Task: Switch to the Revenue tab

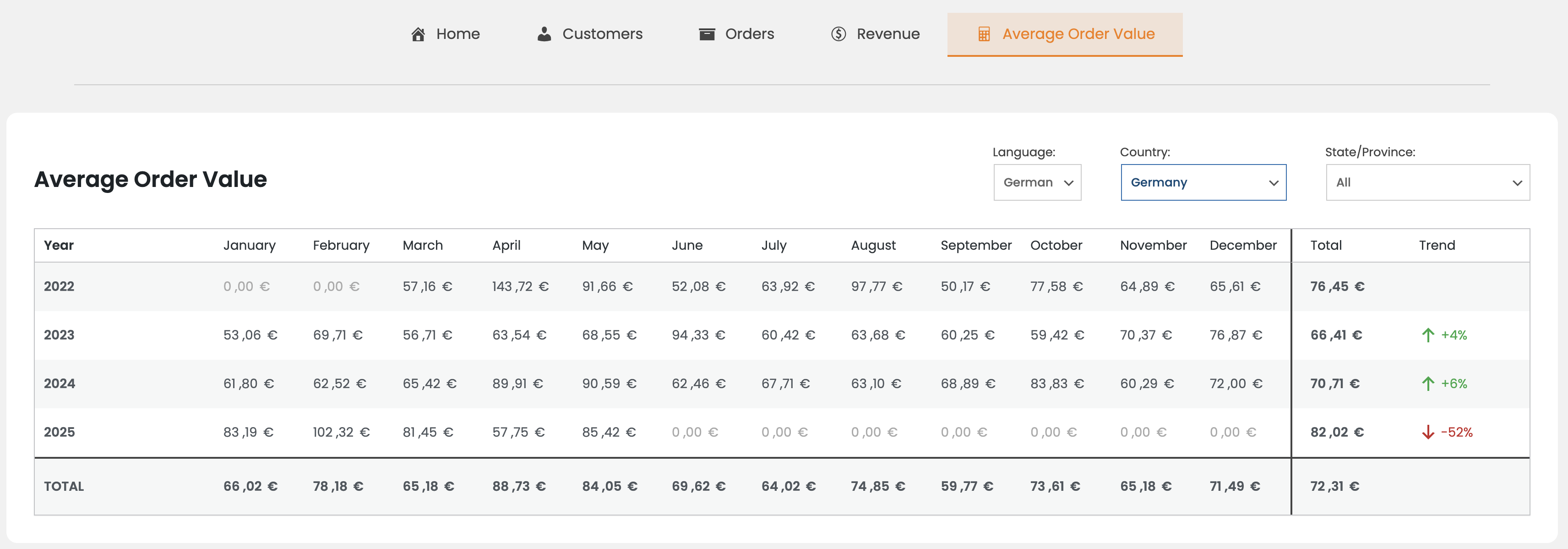Action: coord(887,34)
